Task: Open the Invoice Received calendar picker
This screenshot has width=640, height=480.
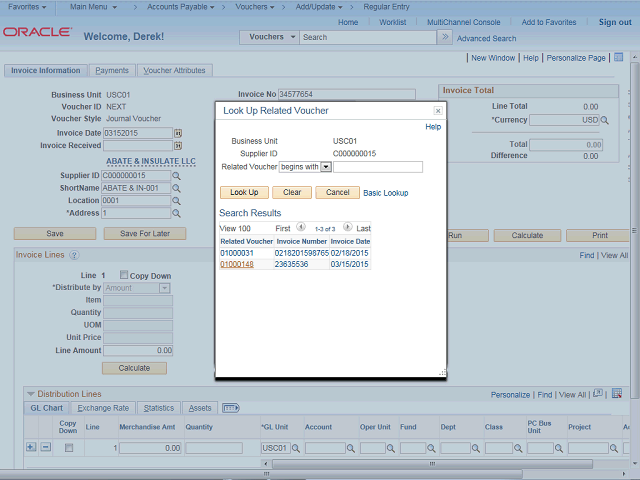Action: 178,146
